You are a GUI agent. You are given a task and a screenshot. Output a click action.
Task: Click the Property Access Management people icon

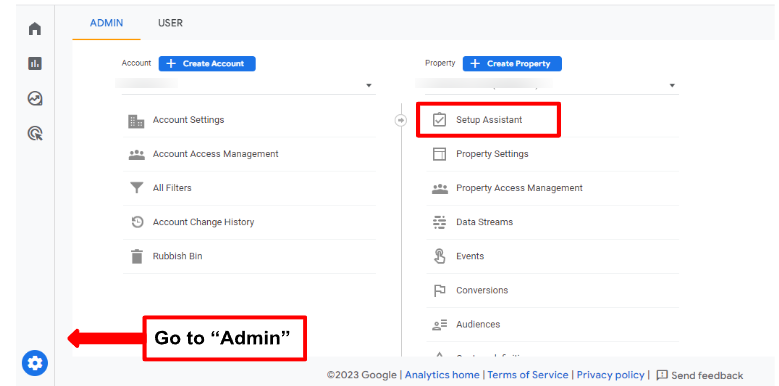click(440, 188)
